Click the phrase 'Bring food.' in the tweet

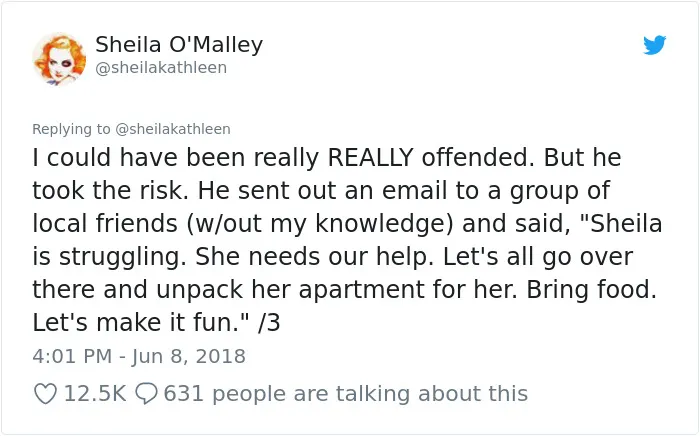tap(592, 289)
